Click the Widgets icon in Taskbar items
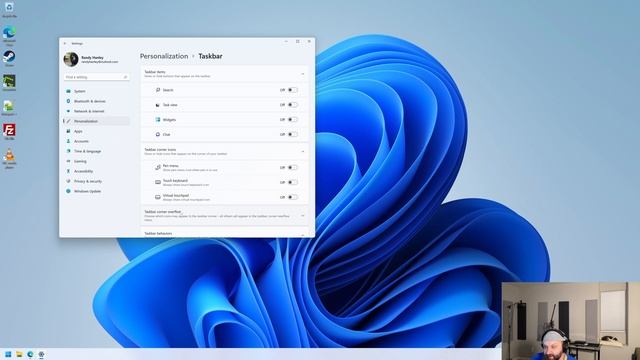Image resolution: width=640 pixels, height=360 pixels. coord(158,120)
